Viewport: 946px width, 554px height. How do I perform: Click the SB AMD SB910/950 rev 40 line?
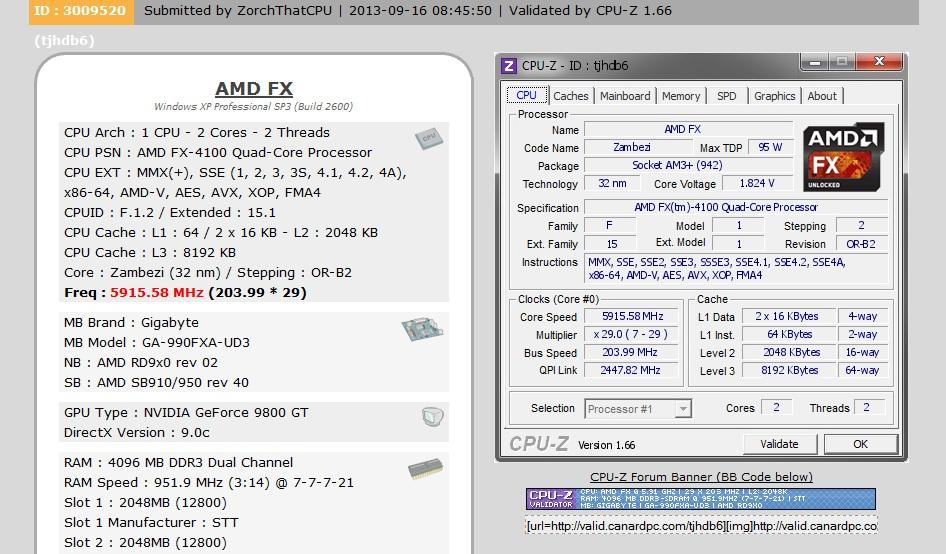point(156,383)
